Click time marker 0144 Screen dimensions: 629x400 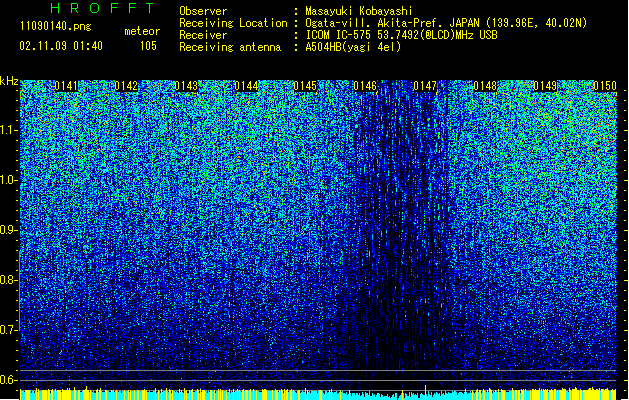tap(246, 86)
